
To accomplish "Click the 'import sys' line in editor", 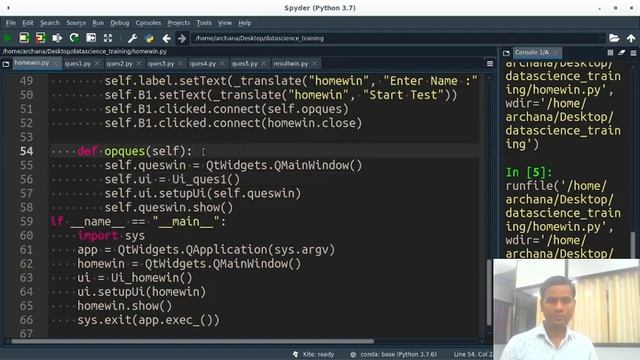I will coord(111,236).
